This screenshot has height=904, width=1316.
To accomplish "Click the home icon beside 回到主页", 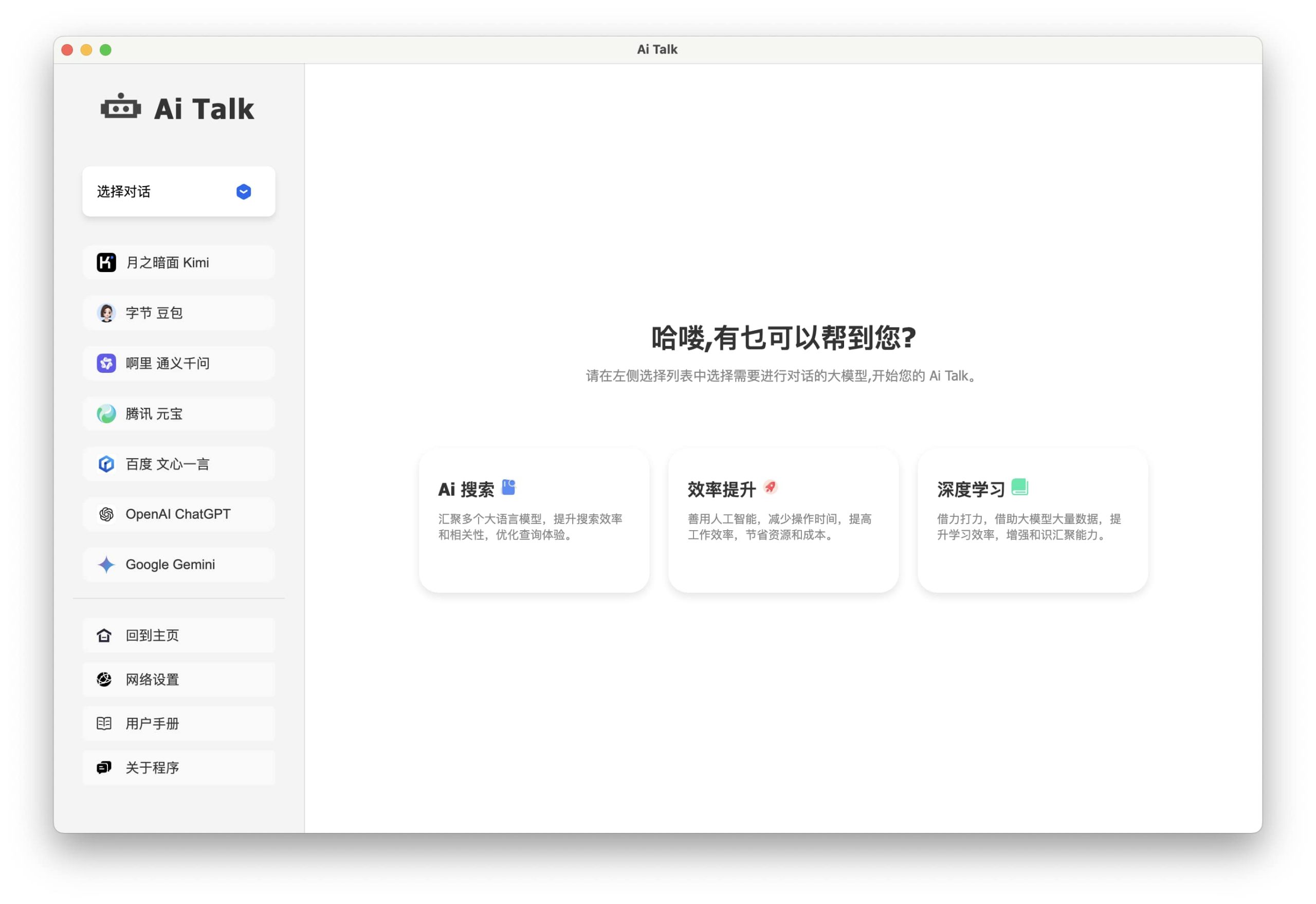I will tap(104, 636).
